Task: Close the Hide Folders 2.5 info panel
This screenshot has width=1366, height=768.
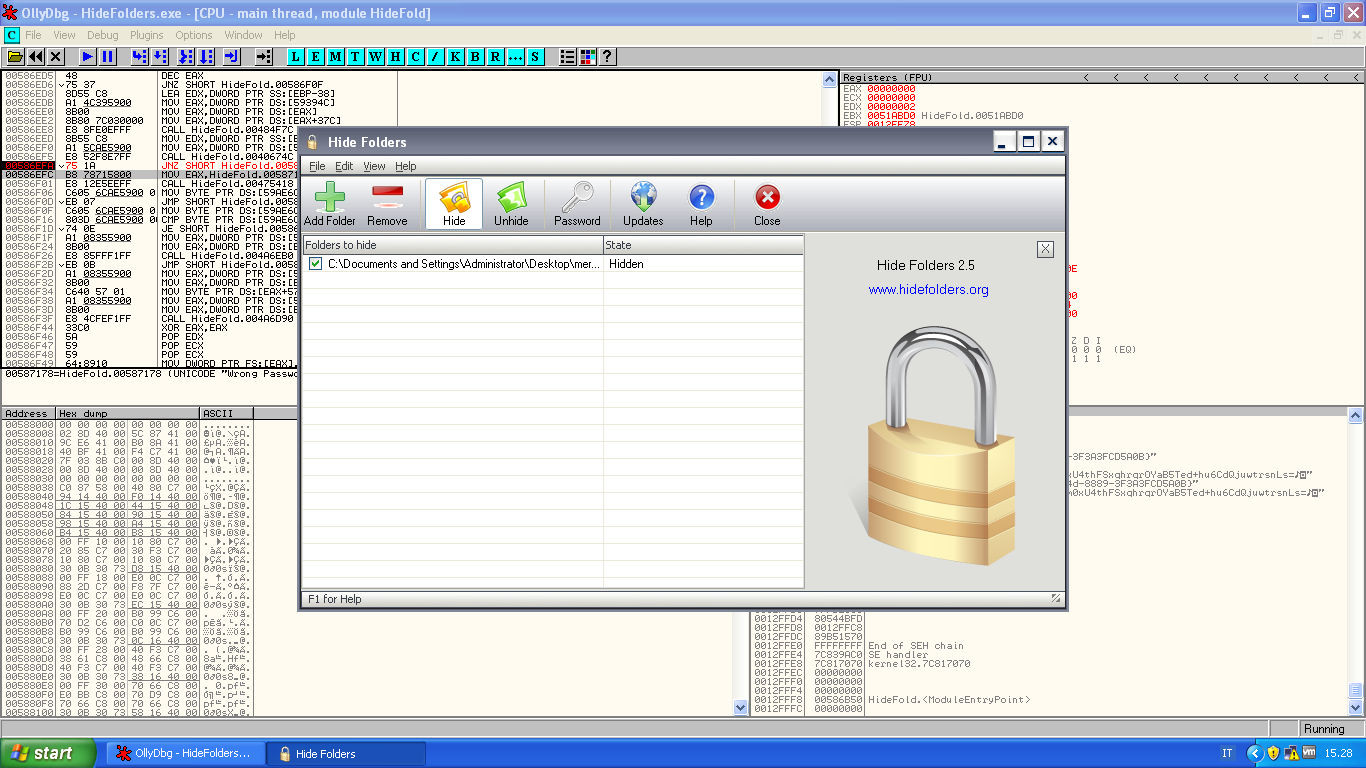Action: [1045, 249]
